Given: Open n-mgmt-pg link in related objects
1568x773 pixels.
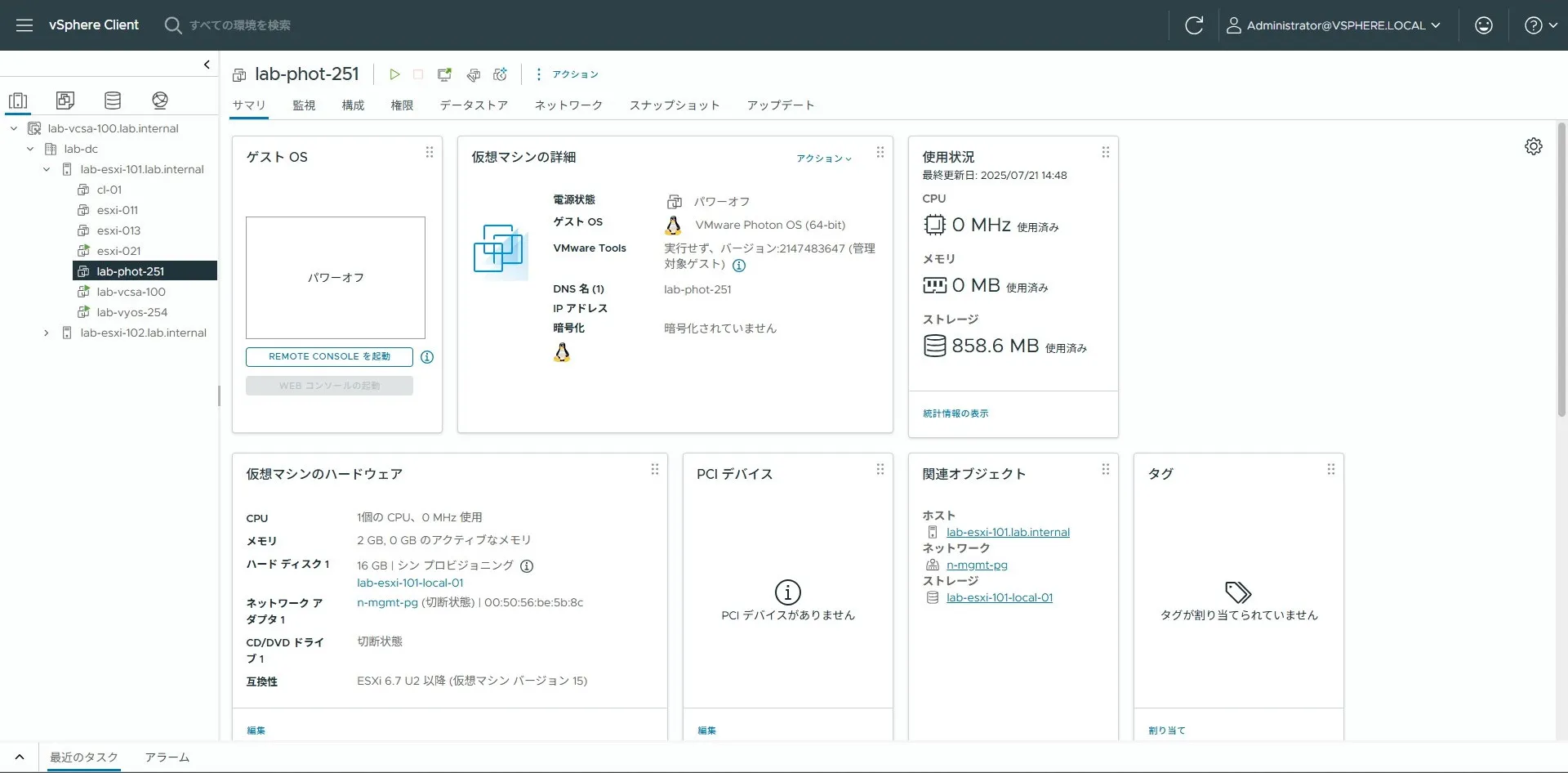Looking at the screenshot, I should click(x=977, y=565).
